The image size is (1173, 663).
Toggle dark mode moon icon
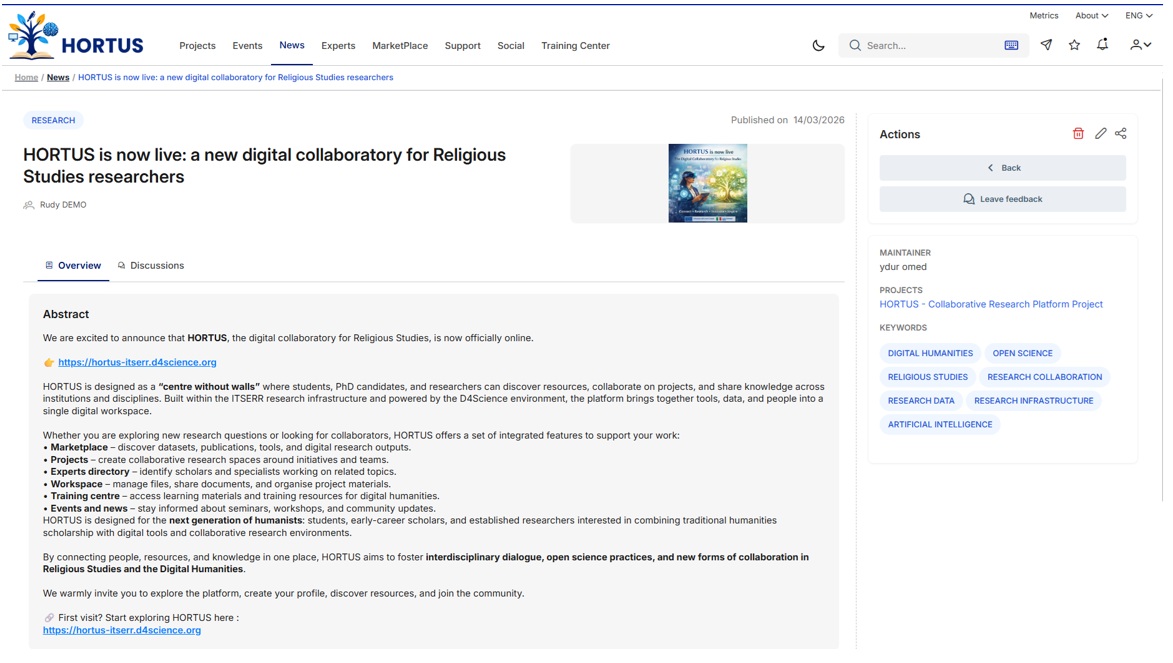point(818,46)
